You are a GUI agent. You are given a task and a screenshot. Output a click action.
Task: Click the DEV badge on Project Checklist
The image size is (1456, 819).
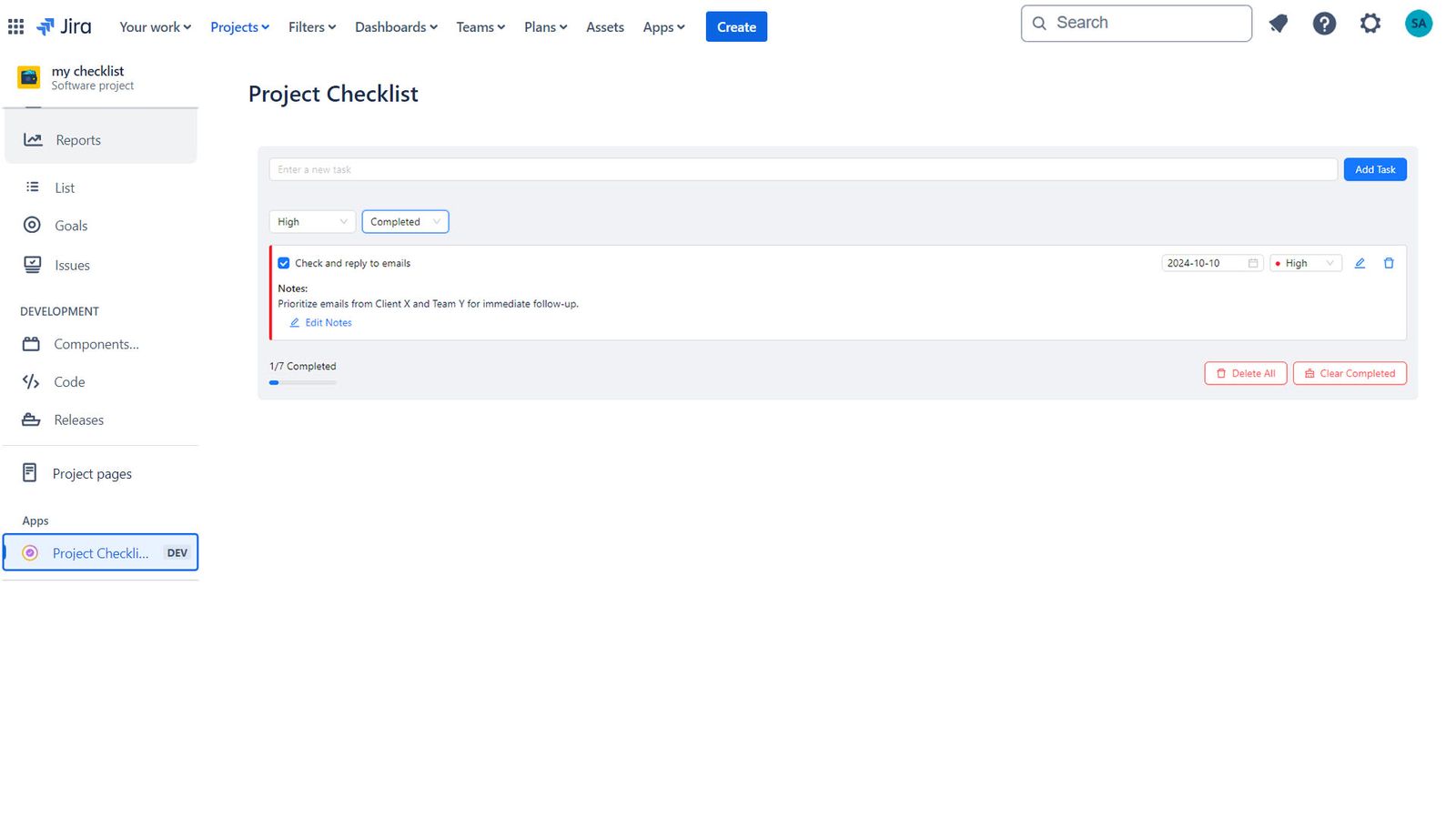coord(177,552)
